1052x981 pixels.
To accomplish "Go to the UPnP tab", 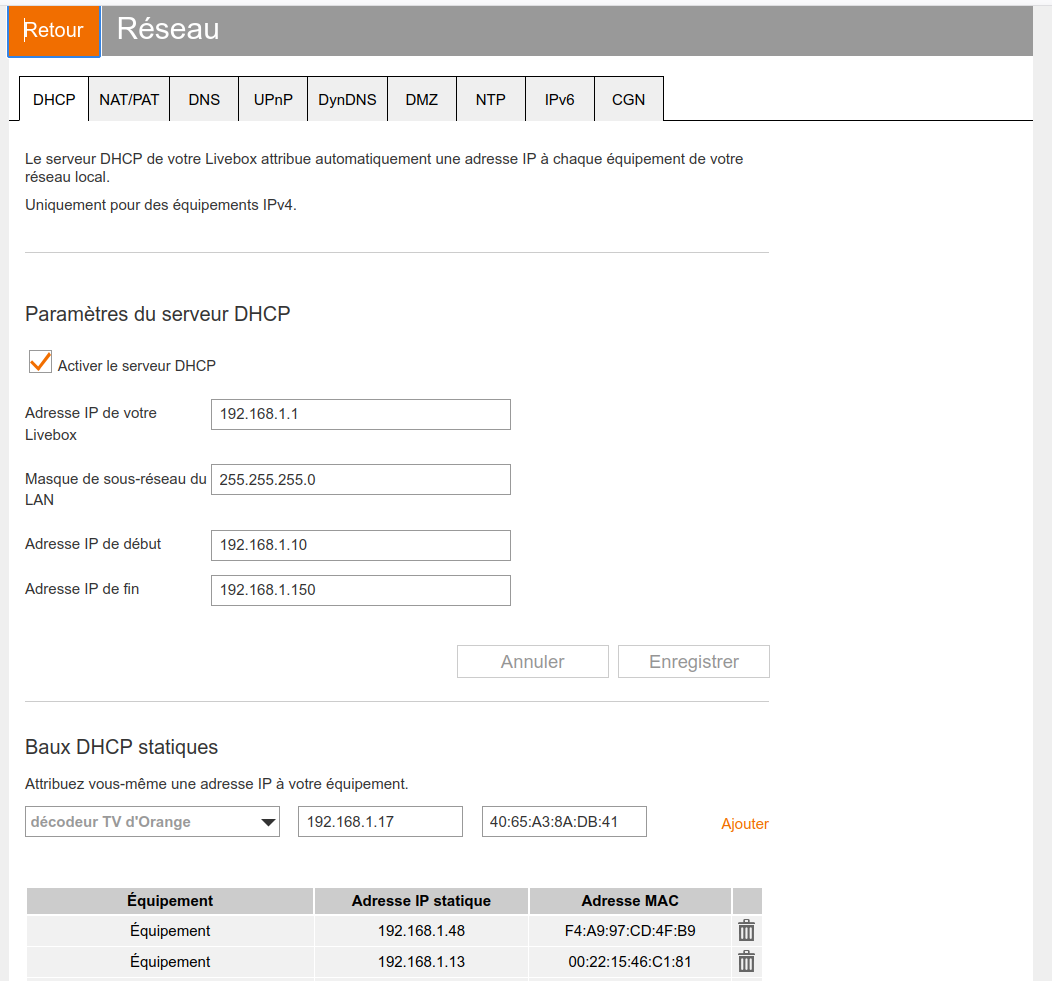I will pyautogui.click(x=273, y=100).
